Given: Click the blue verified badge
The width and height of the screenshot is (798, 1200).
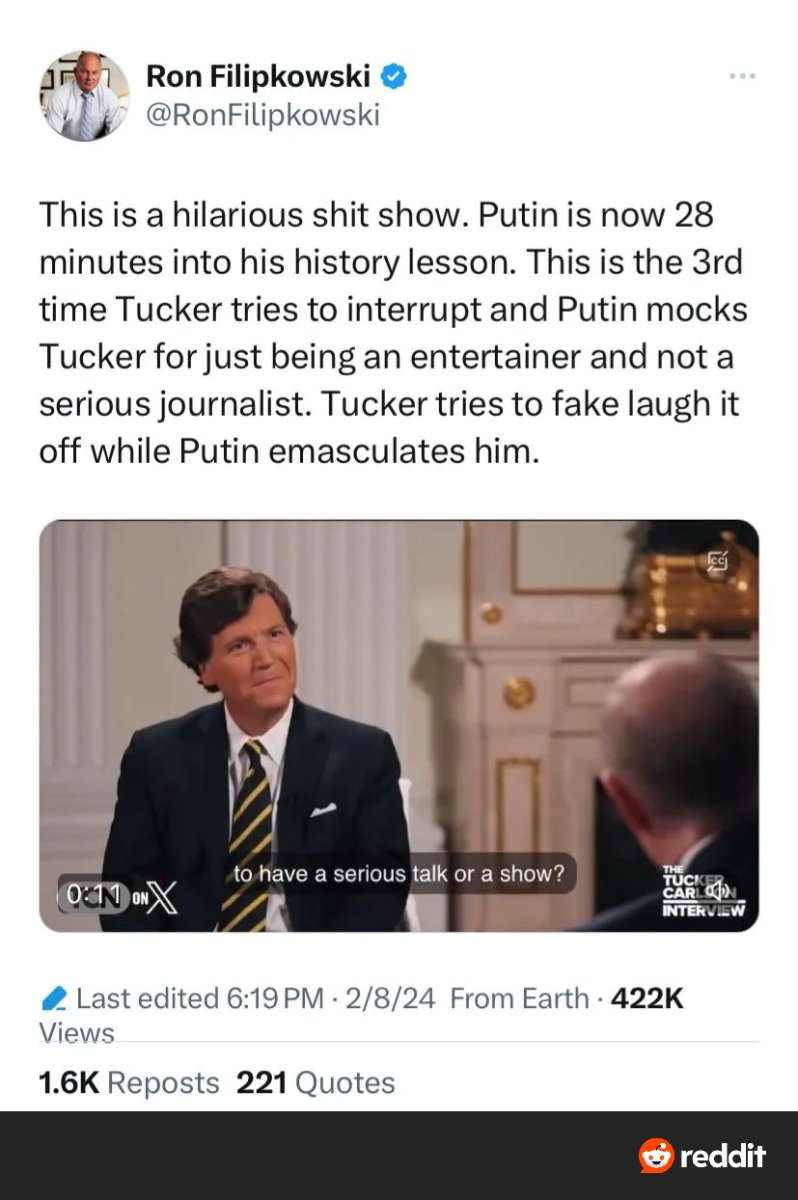Looking at the screenshot, I should [394, 75].
